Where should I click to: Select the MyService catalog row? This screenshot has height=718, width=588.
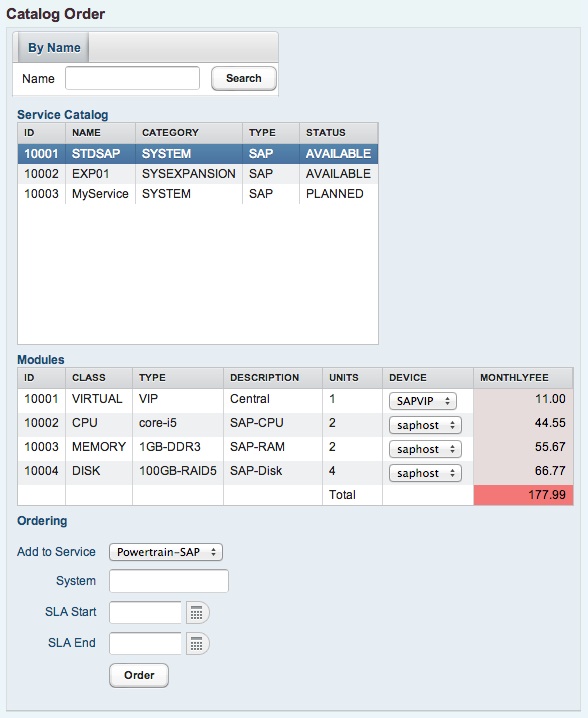pos(198,194)
